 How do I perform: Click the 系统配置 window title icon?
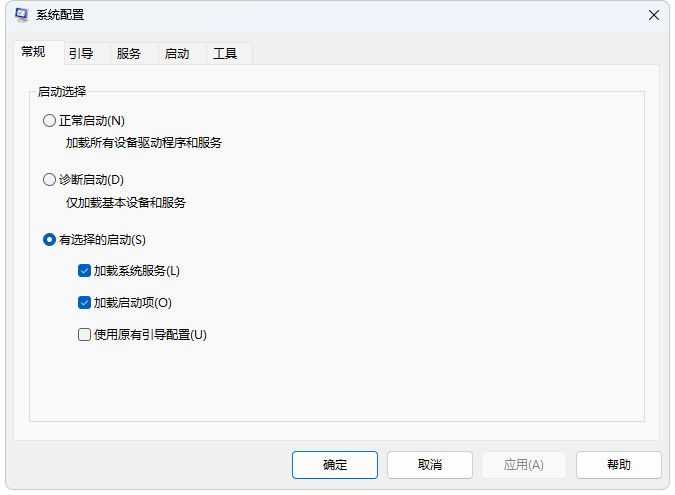point(21,15)
